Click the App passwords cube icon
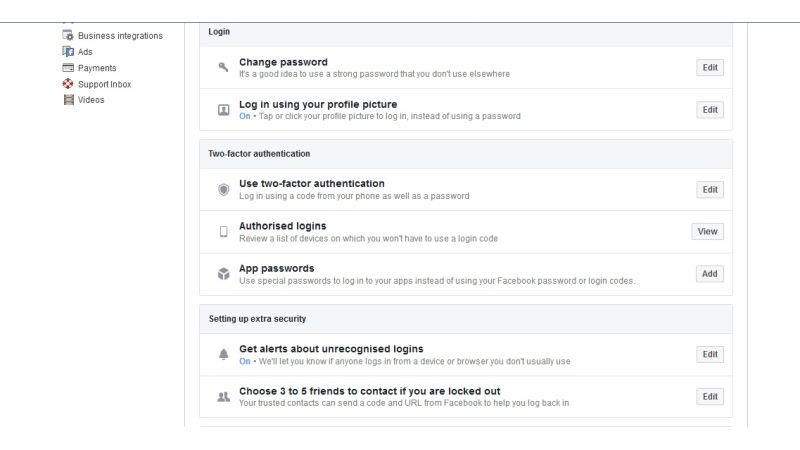 tap(223, 274)
